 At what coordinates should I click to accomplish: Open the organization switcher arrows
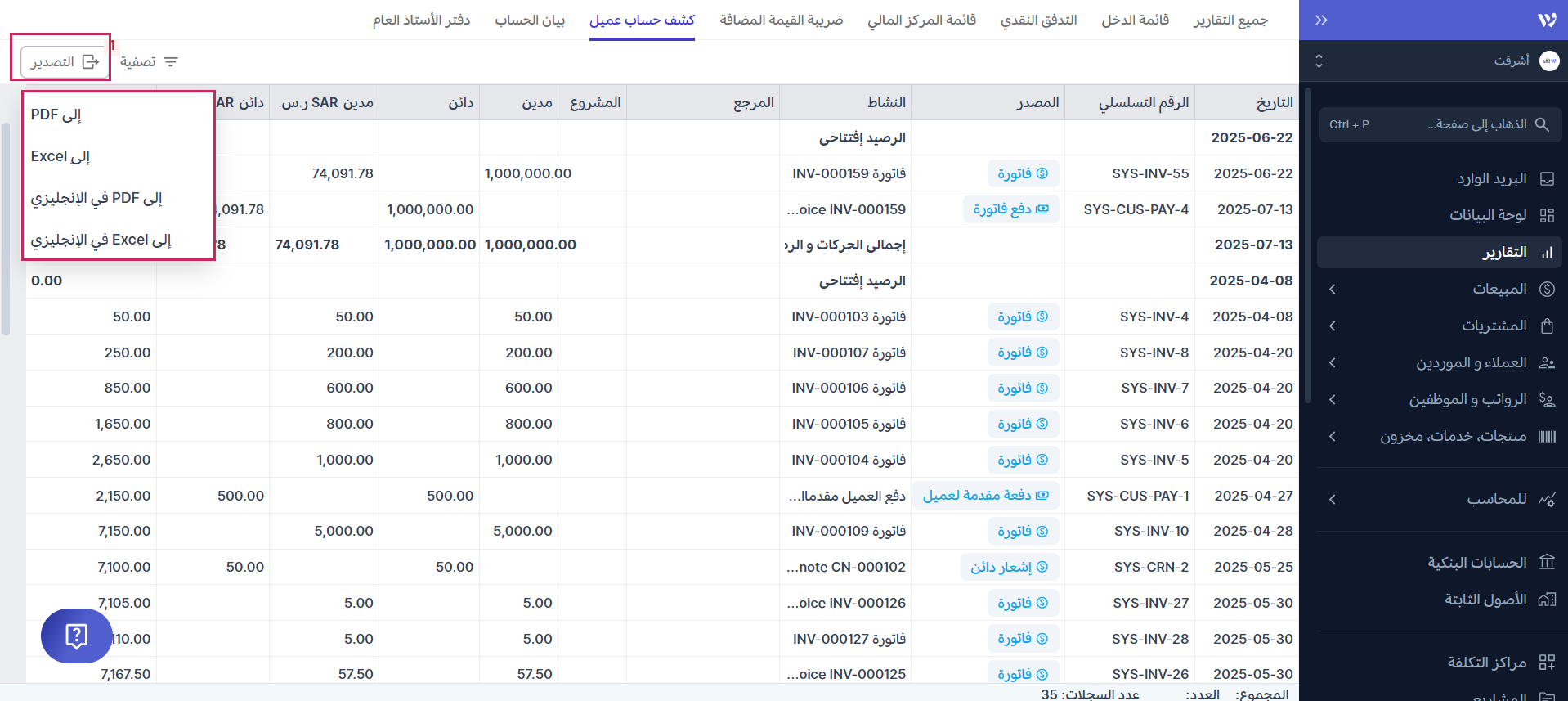[x=1319, y=61]
